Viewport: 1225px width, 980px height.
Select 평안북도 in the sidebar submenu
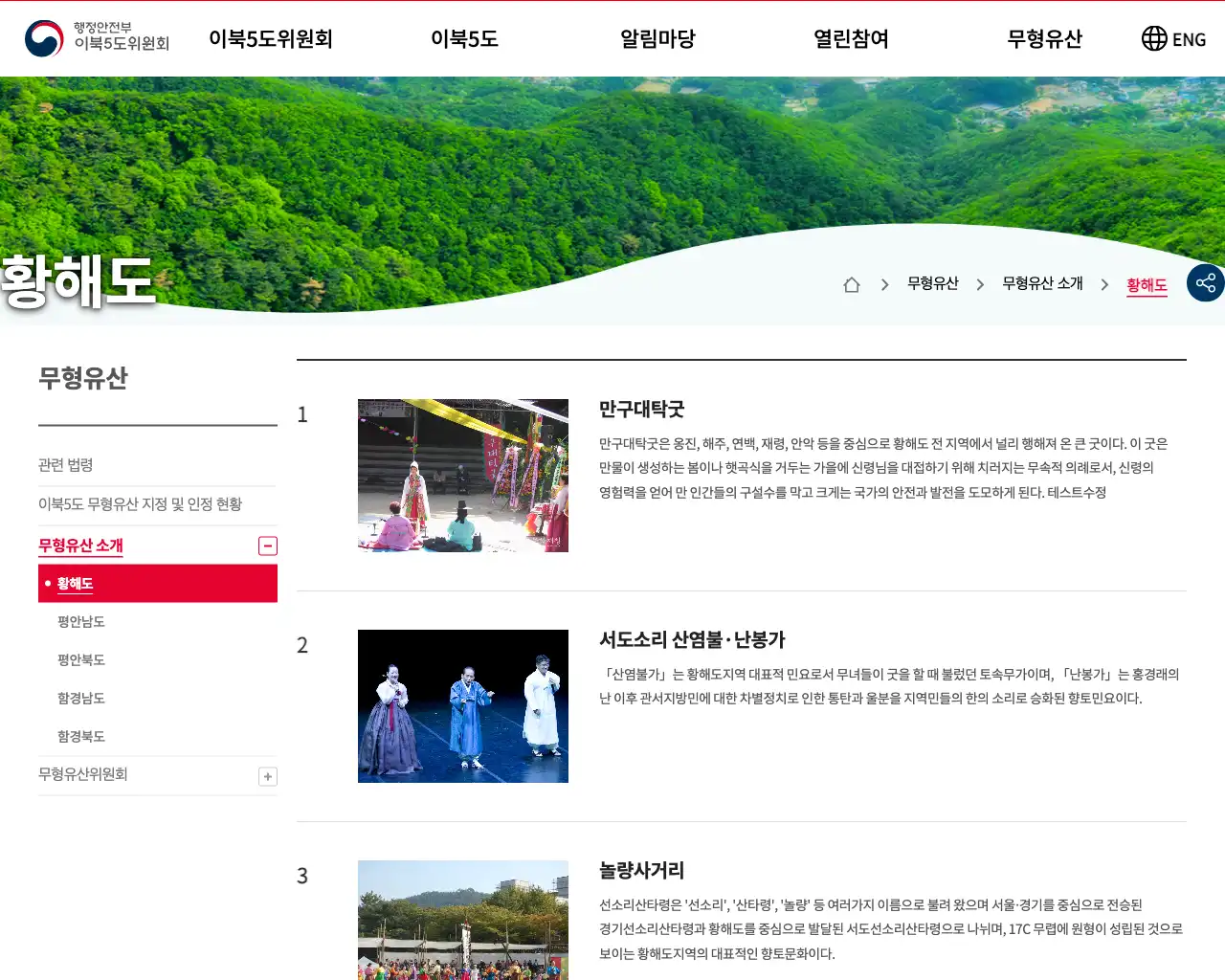(81, 660)
